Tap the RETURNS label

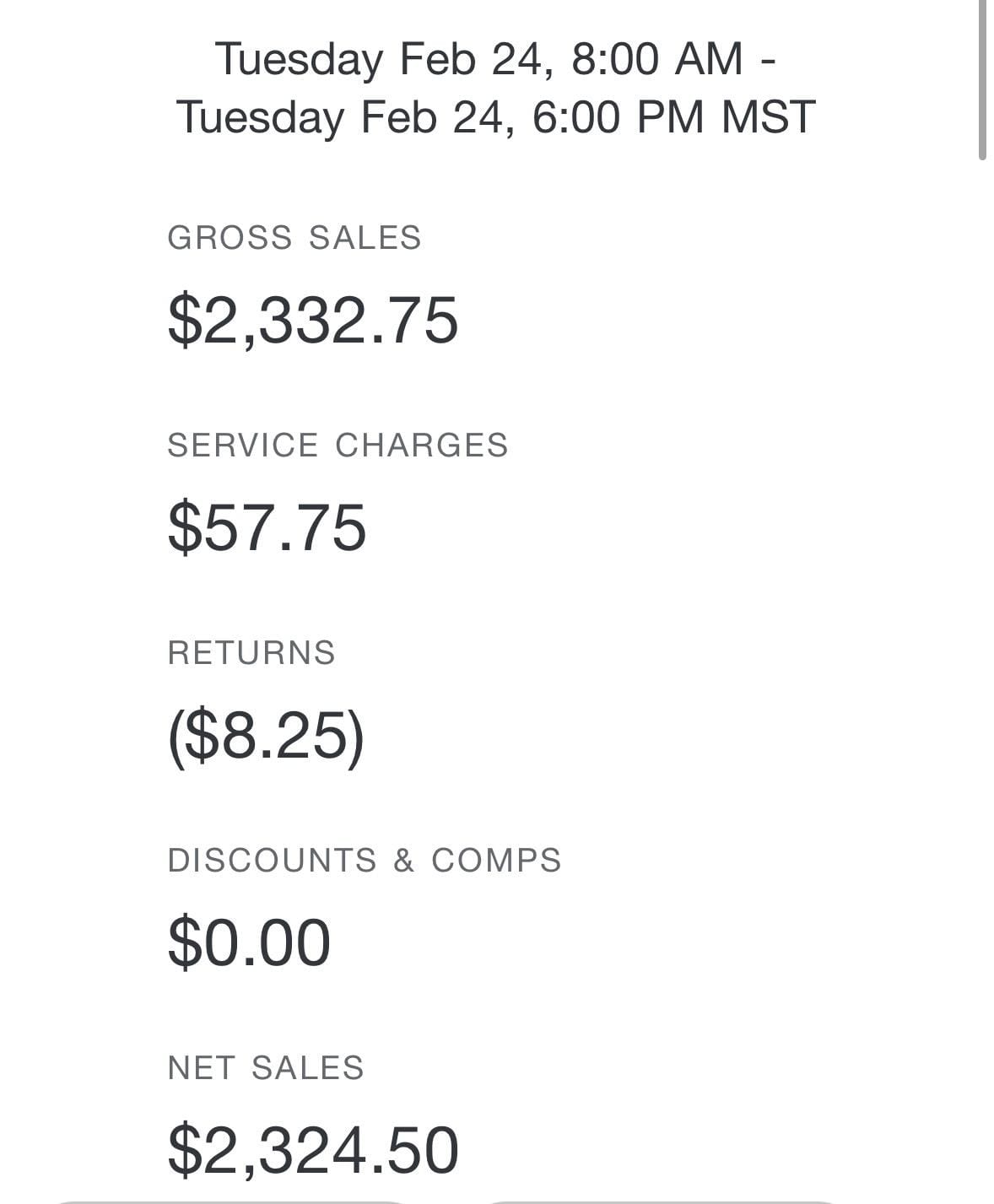(251, 653)
